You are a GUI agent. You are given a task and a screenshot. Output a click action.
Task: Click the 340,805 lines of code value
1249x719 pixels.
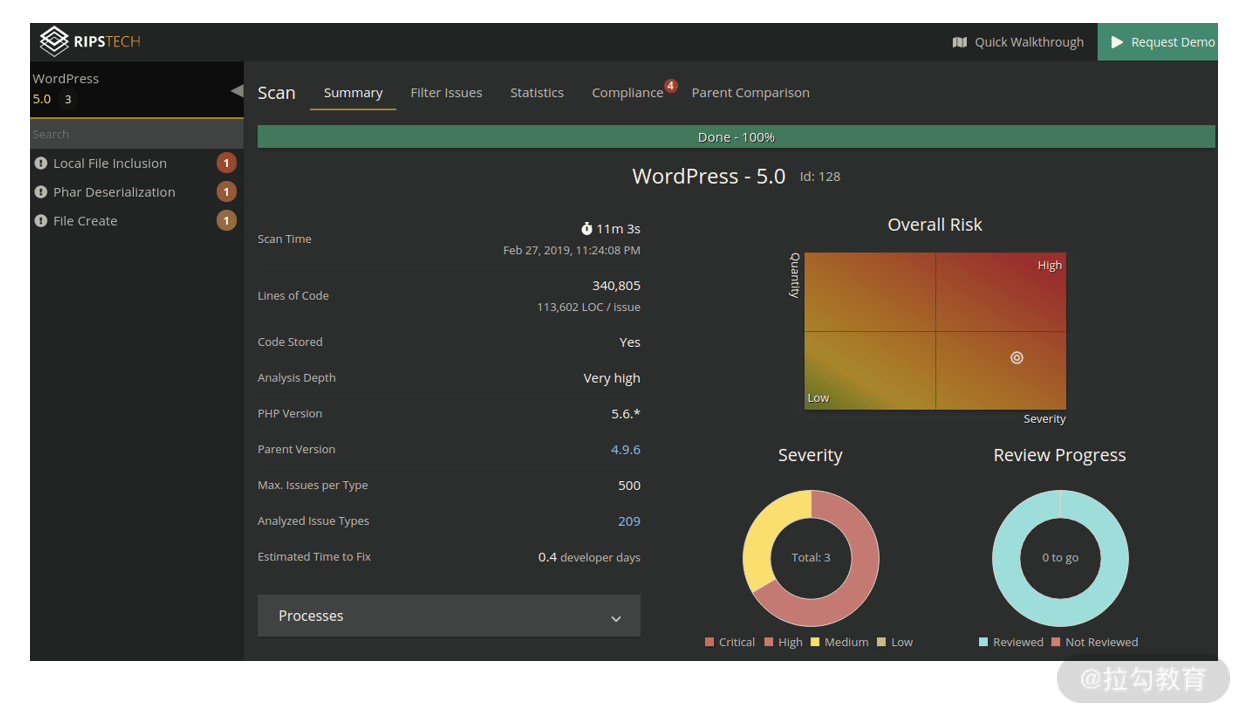click(x=616, y=286)
